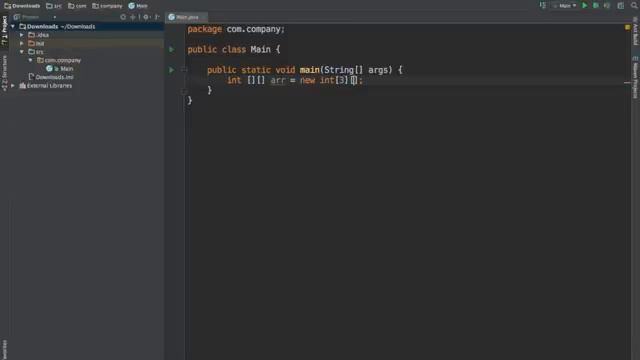Screen dimensions: 640x360
Task: Click company breadcrumb in navigation bar
Action: tap(107, 6)
